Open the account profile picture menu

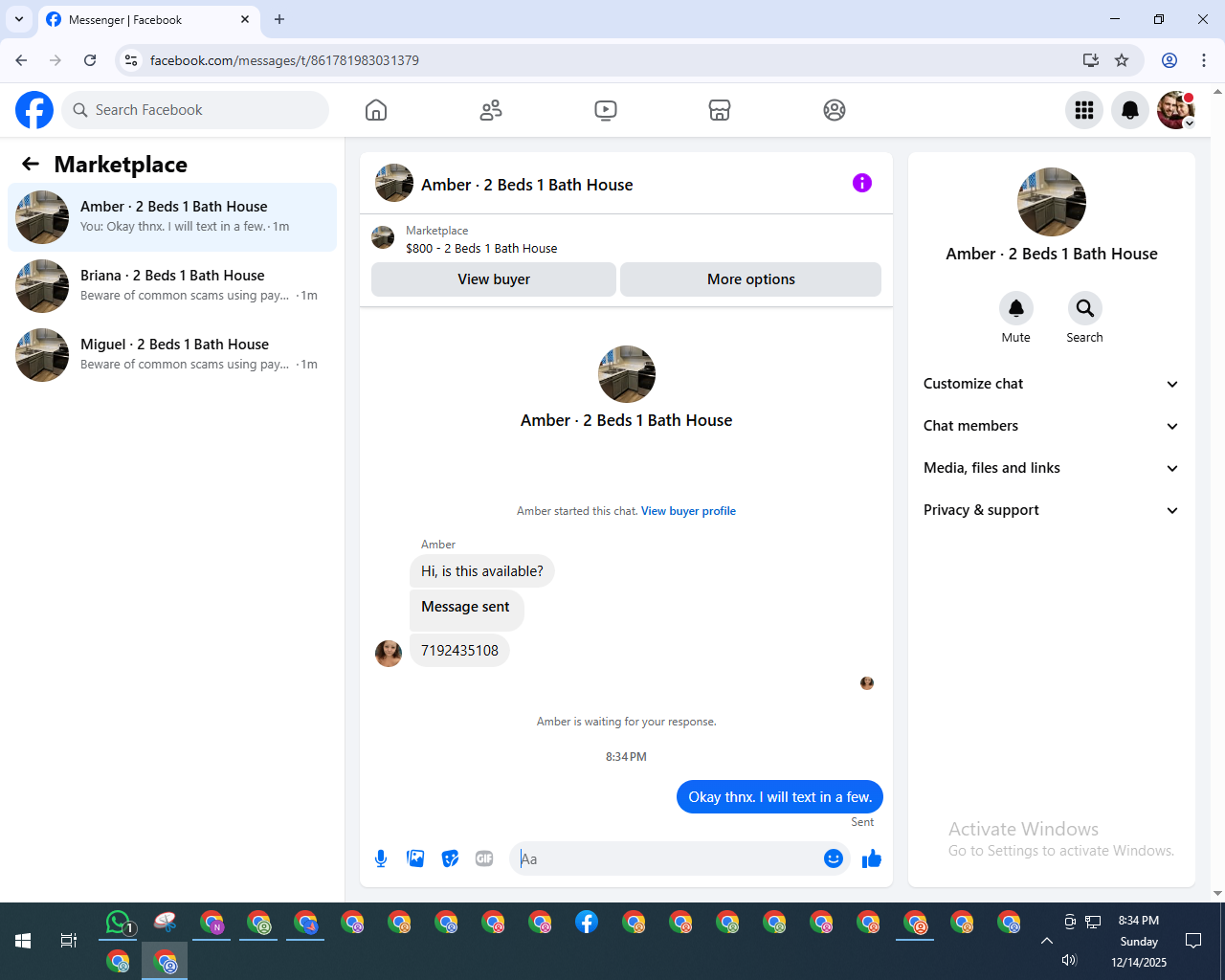pos(1176,110)
